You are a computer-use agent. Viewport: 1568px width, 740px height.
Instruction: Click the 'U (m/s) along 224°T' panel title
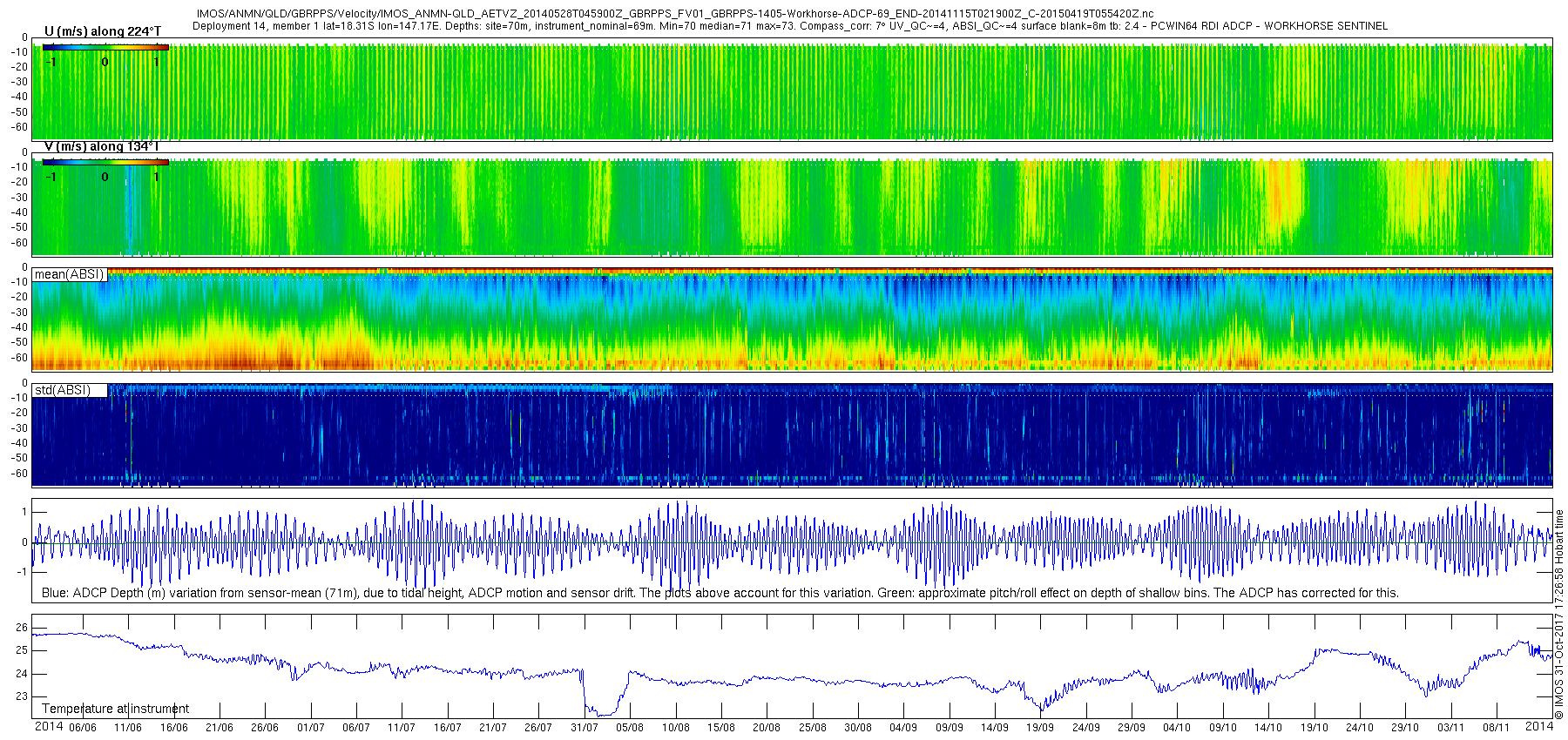tap(102, 31)
